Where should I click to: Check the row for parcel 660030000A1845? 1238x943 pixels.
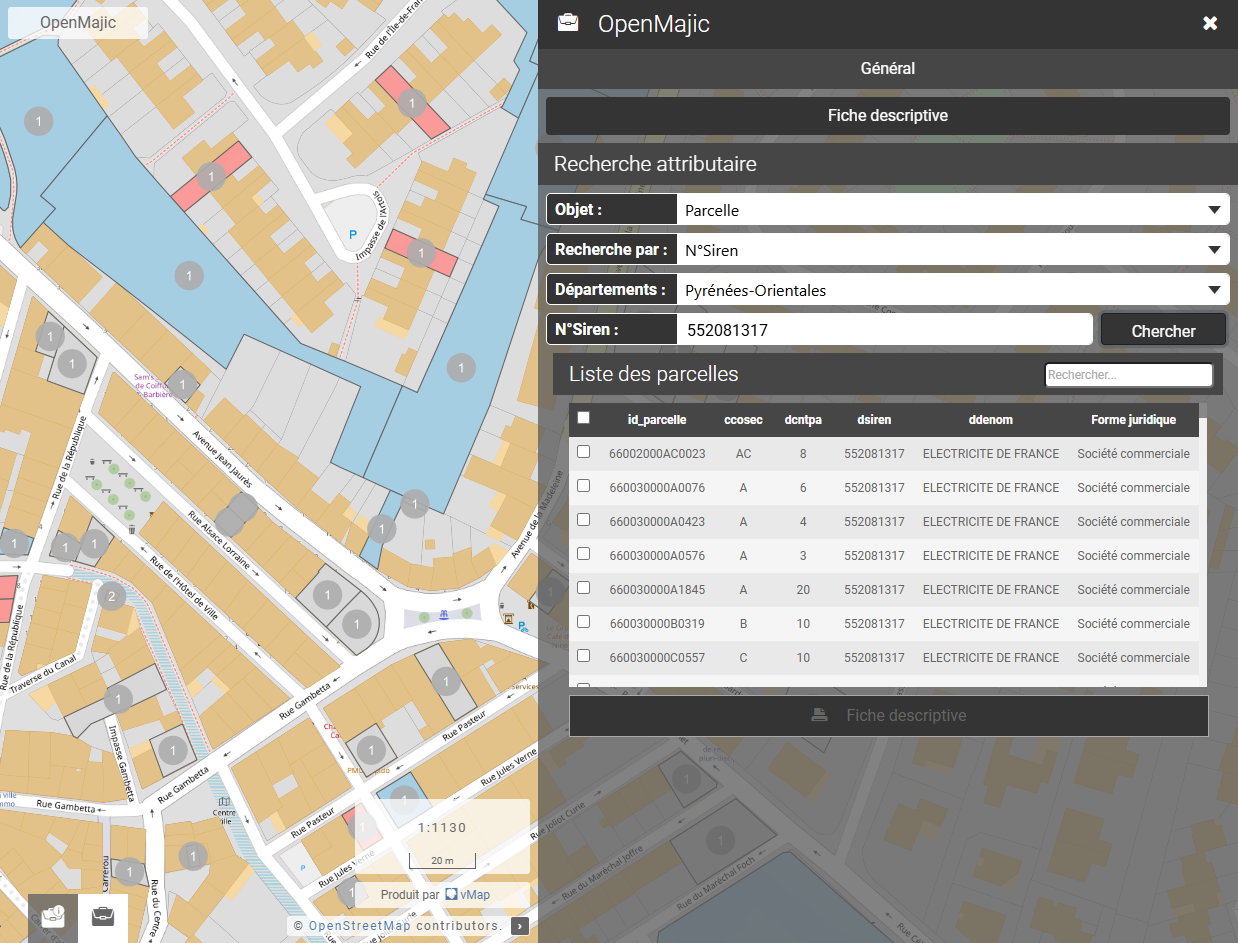584,588
